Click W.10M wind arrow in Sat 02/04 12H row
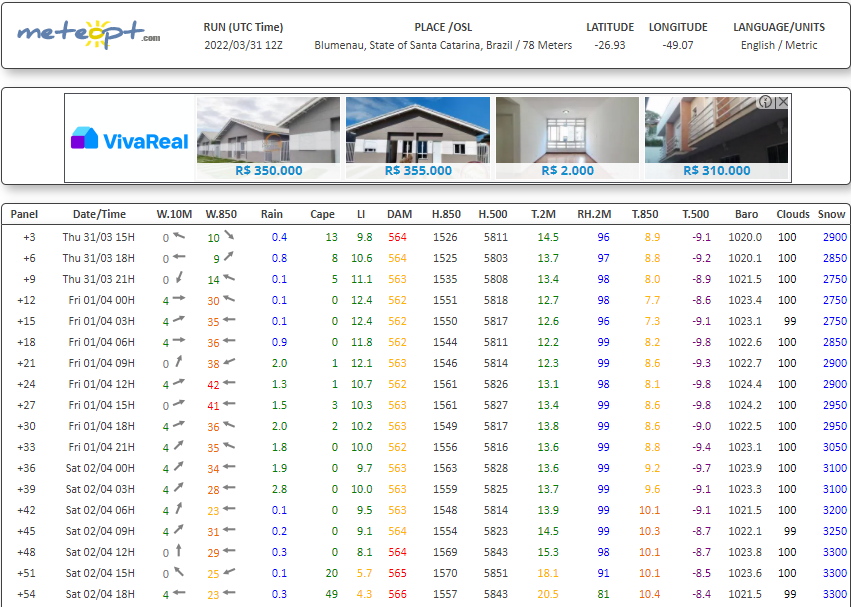Screen dimensions: 851x607 coord(179,550)
